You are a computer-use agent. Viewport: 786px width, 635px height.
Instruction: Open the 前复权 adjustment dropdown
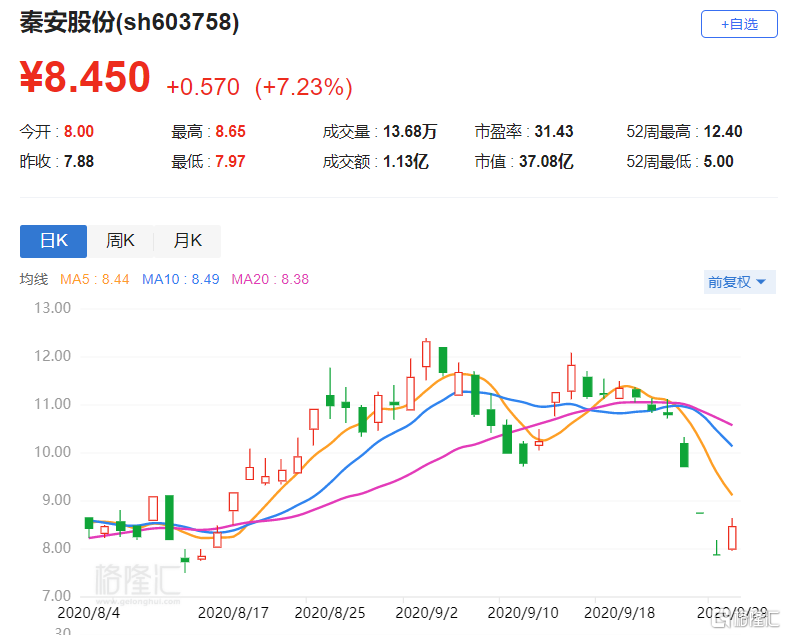coord(739,282)
